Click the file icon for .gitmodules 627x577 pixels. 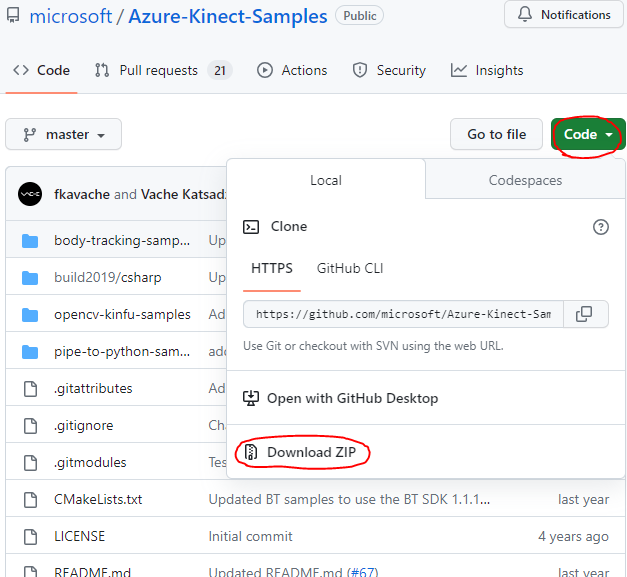pos(30,463)
